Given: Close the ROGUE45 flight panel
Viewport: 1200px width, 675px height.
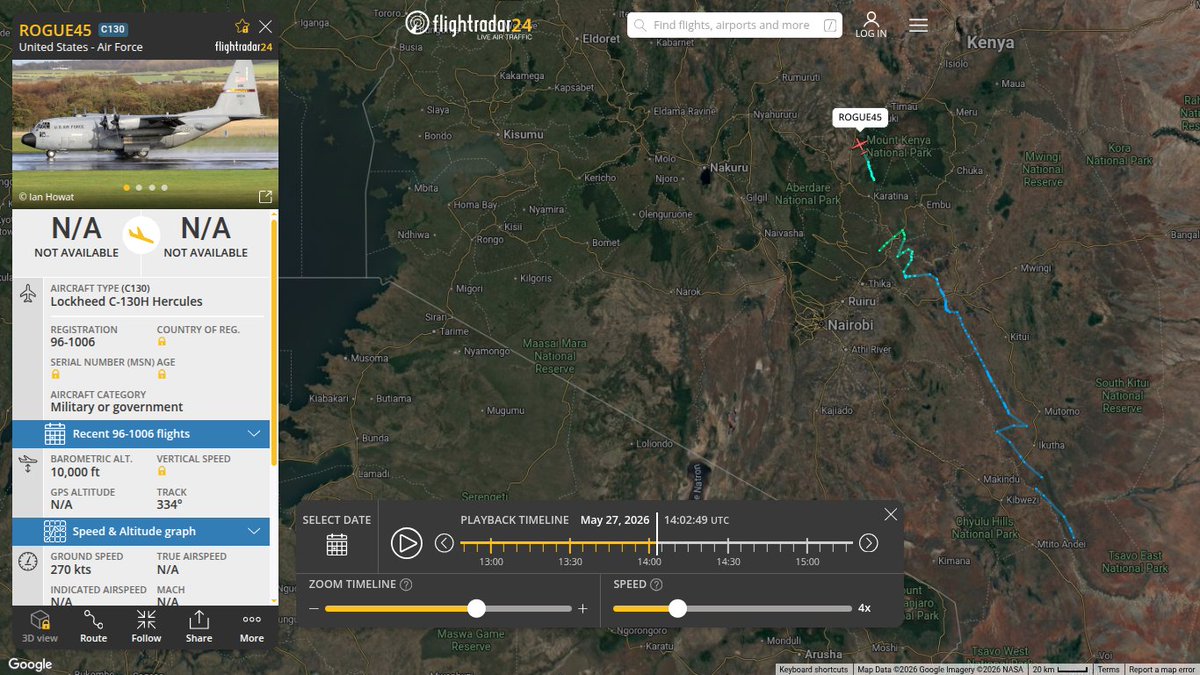Looking at the screenshot, I should 265,27.
